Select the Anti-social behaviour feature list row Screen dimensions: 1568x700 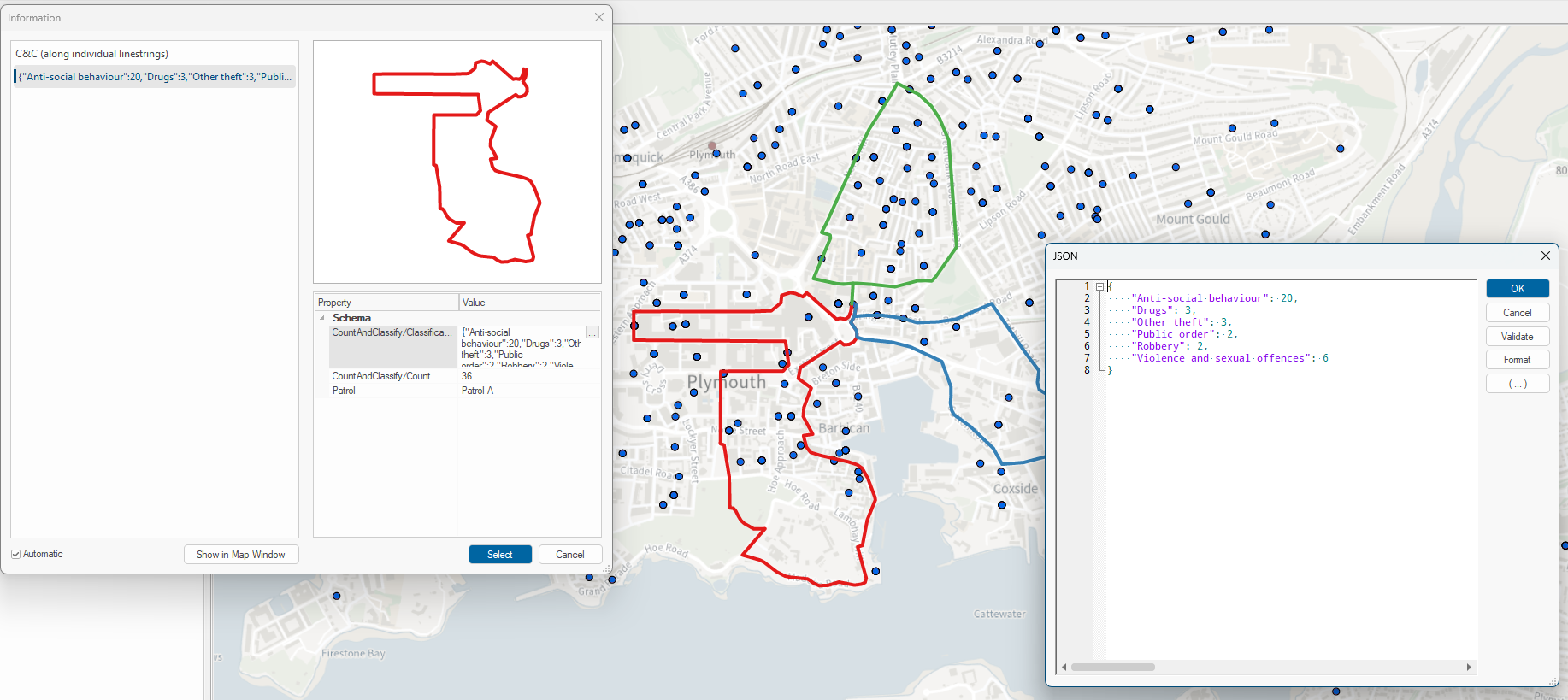pos(155,77)
